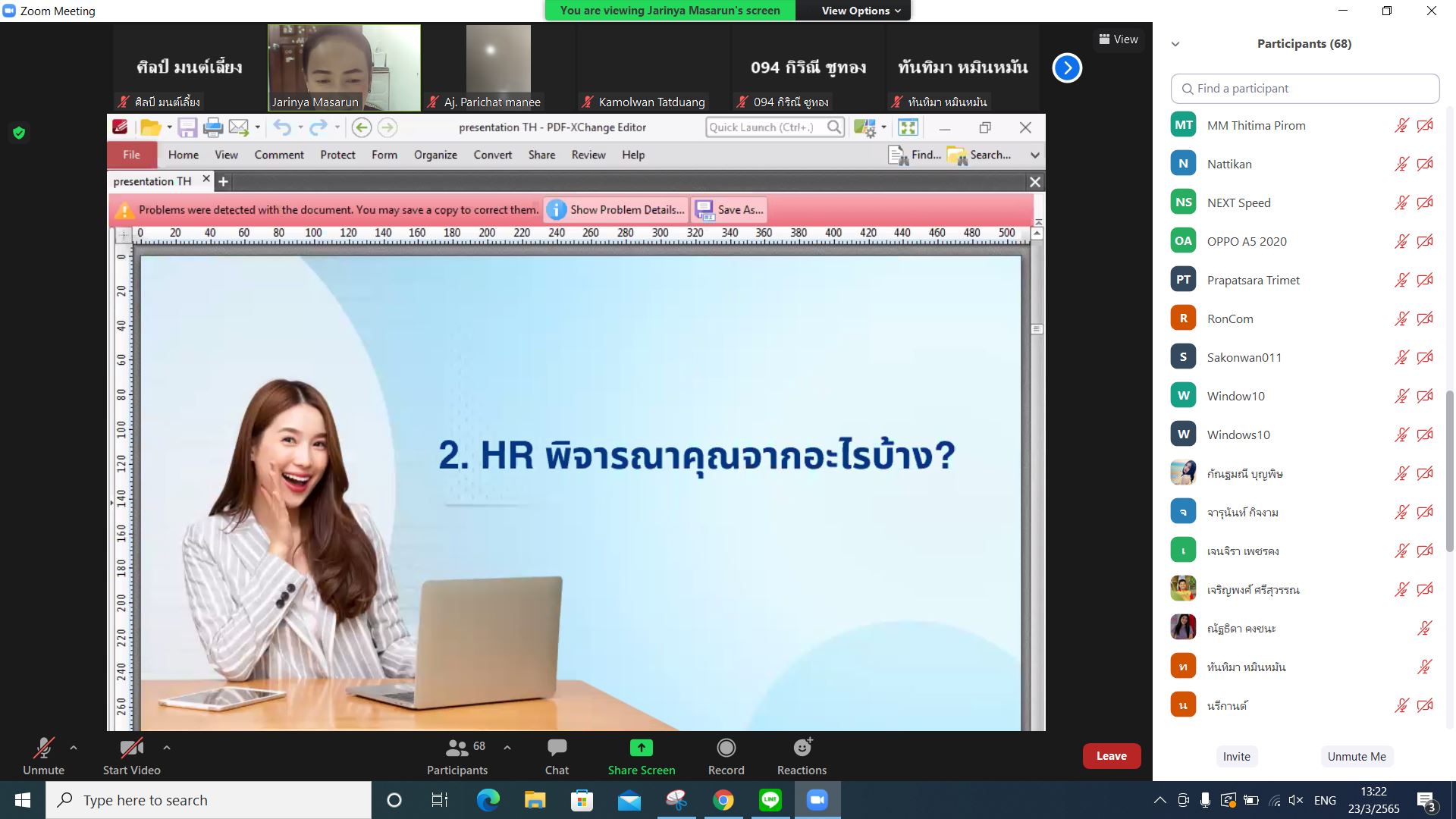
Task: Toggle mic icon for Sakonwan011
Action: pyautogui.click(x=1401, y=357)
